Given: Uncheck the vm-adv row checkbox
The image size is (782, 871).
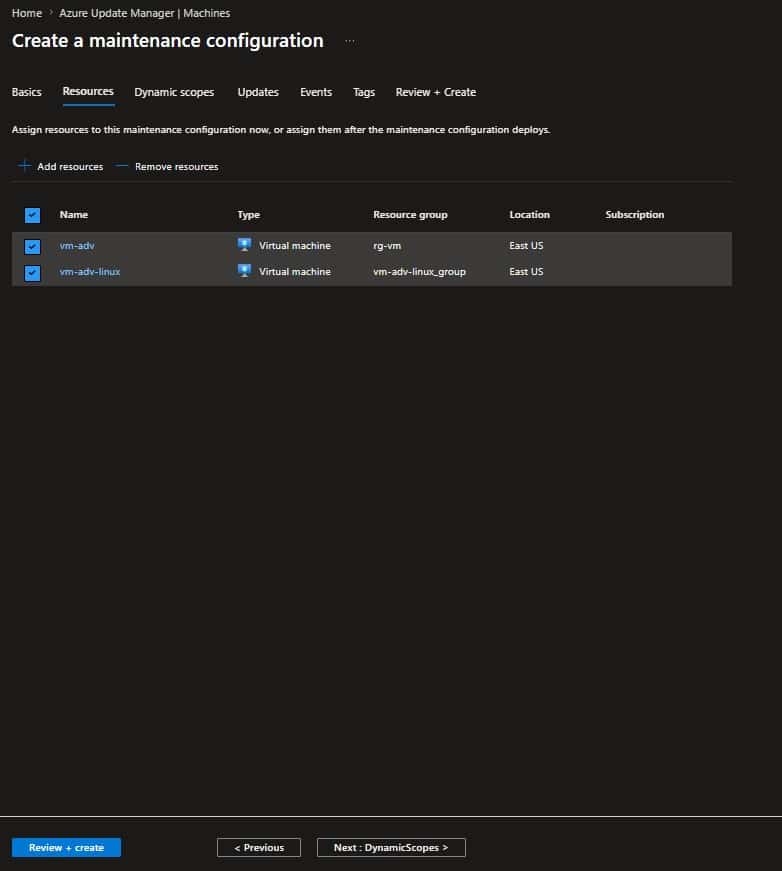Looking at the screenshot, I should [32, 246].
